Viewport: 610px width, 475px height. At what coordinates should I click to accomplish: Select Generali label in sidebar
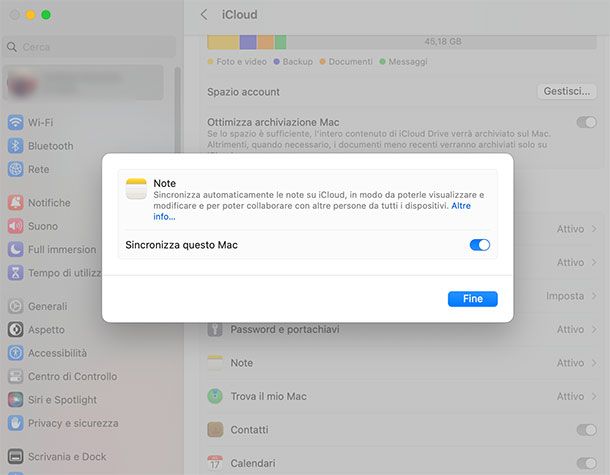click(47, 307)
